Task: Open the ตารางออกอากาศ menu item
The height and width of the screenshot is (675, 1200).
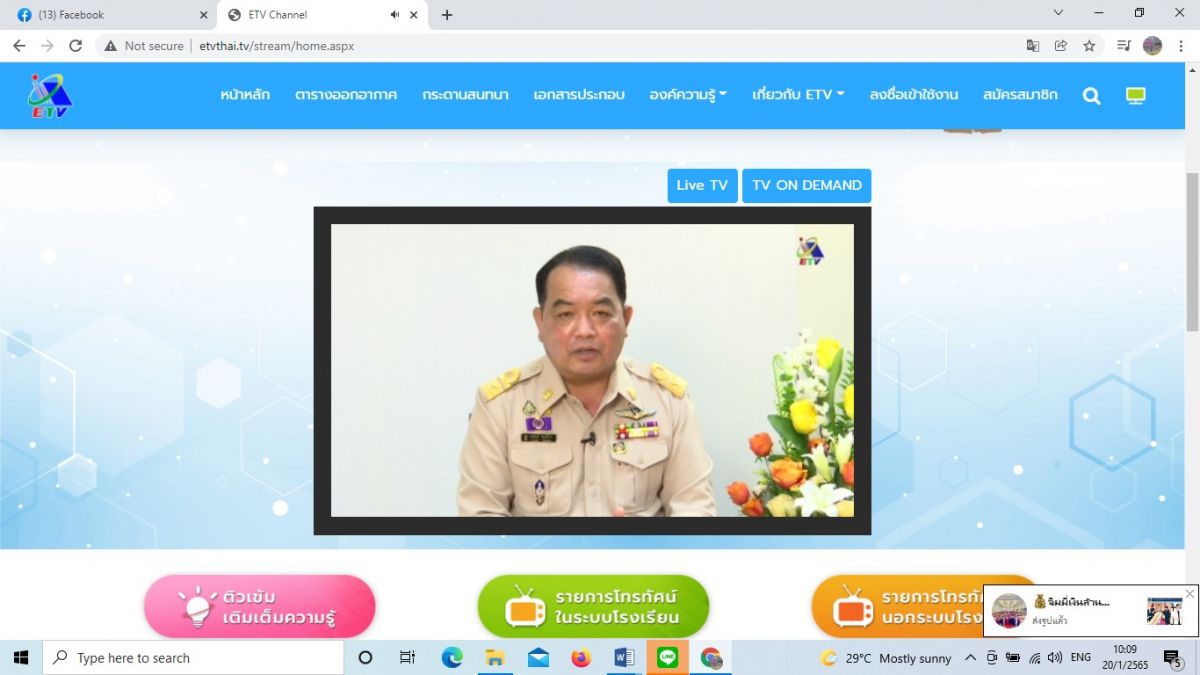Action: coord(346,95)
